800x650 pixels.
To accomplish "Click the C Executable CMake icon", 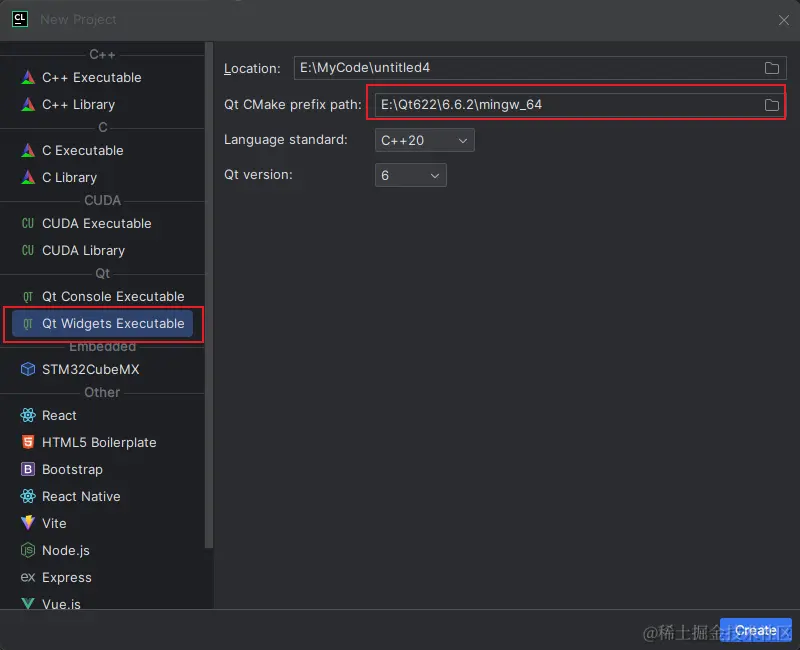I will pyautogui.click(x=28, y=151).
